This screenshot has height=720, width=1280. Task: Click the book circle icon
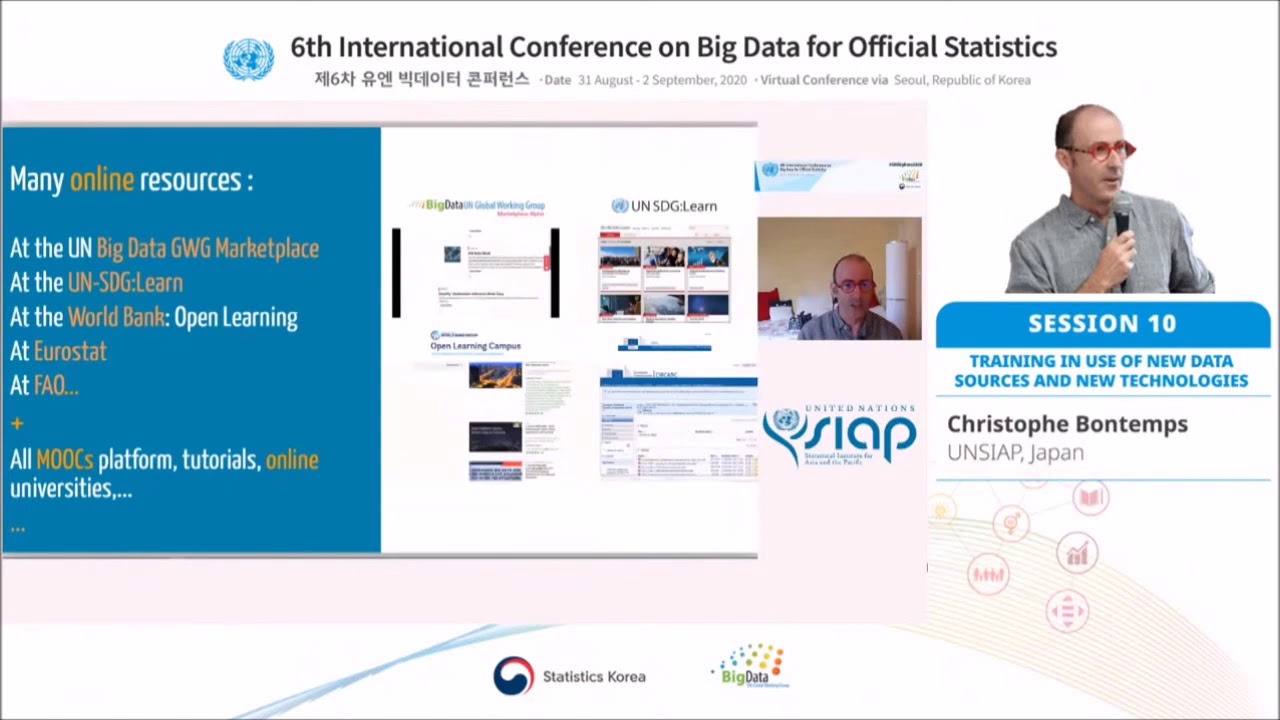[1090, 497]
